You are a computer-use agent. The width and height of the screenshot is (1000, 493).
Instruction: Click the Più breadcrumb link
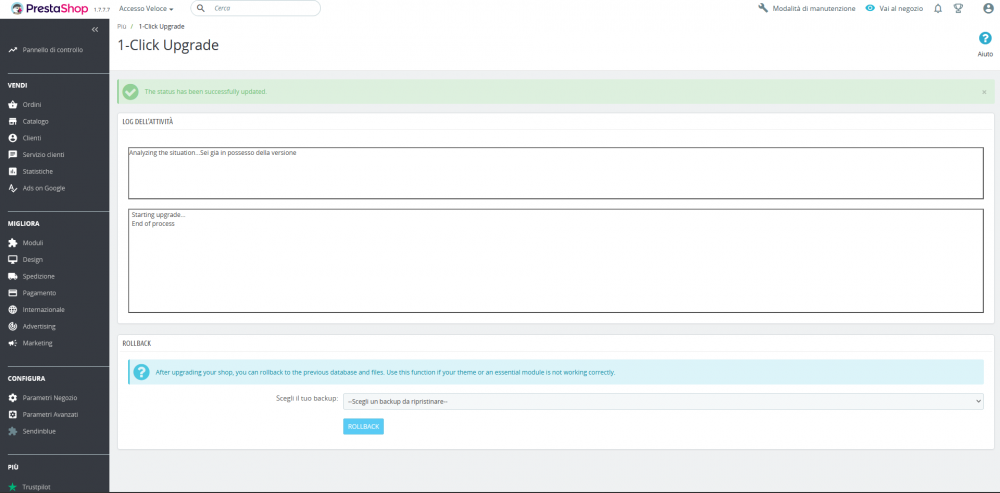[122, 27]
